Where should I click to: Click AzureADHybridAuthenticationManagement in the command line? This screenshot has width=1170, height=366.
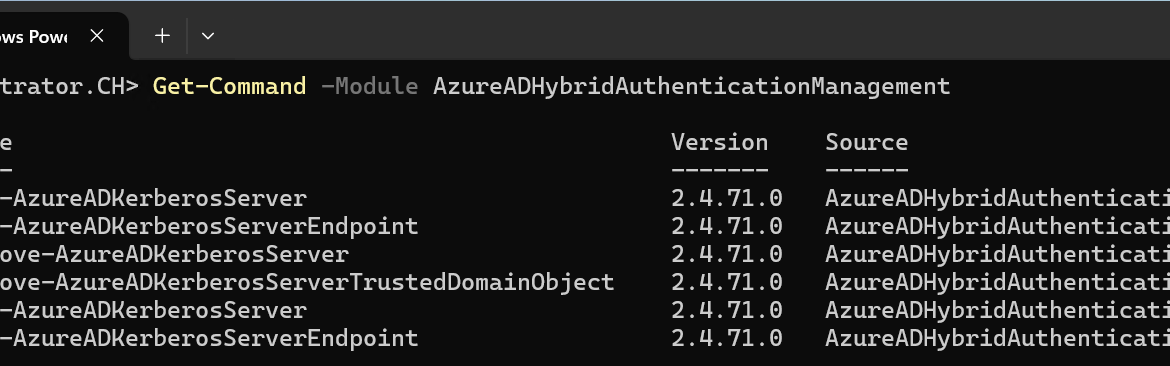692,86
